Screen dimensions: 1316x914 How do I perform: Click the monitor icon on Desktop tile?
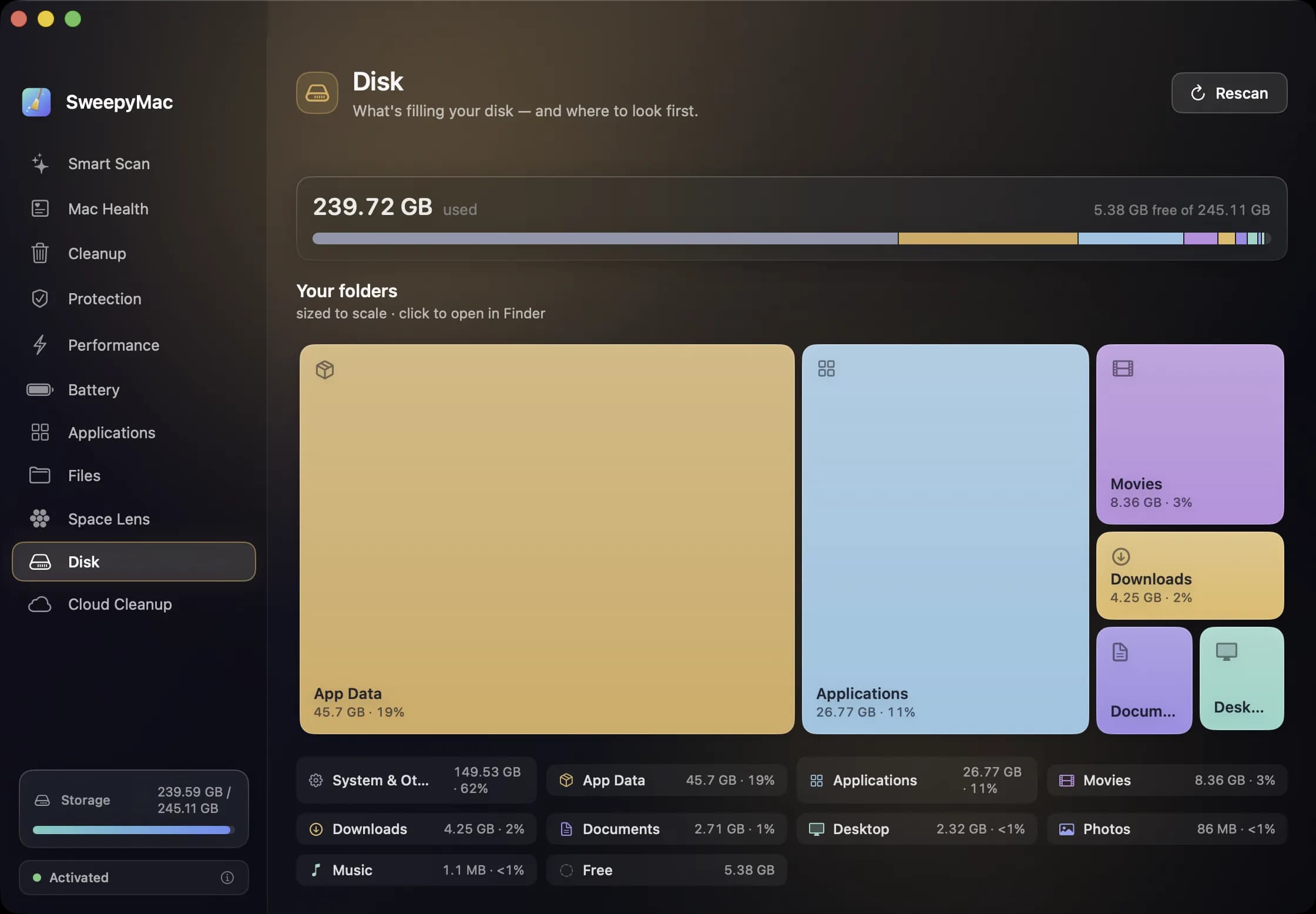(1227, 651)
